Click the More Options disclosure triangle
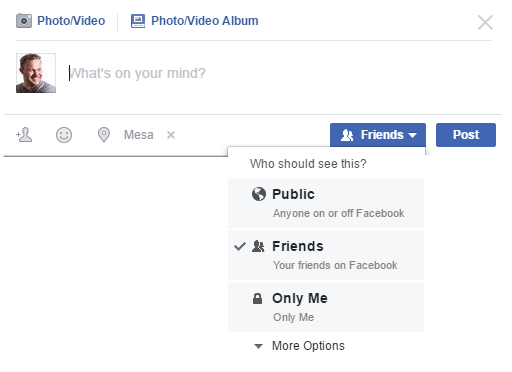Viewport: 512px width, 372px height. [x=258, y=346]
